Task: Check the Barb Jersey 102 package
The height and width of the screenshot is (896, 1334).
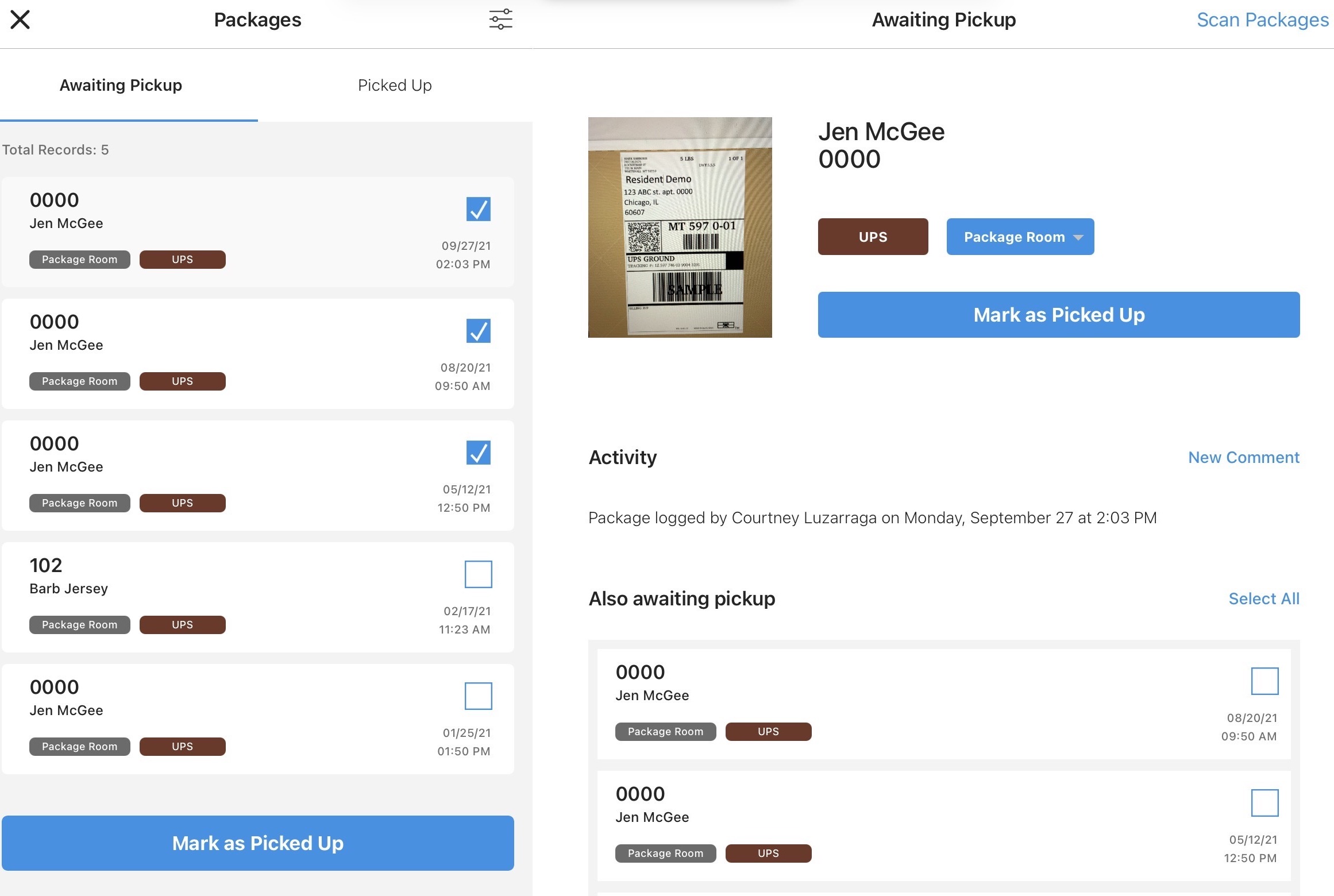Action: click(x=478, y=574)
